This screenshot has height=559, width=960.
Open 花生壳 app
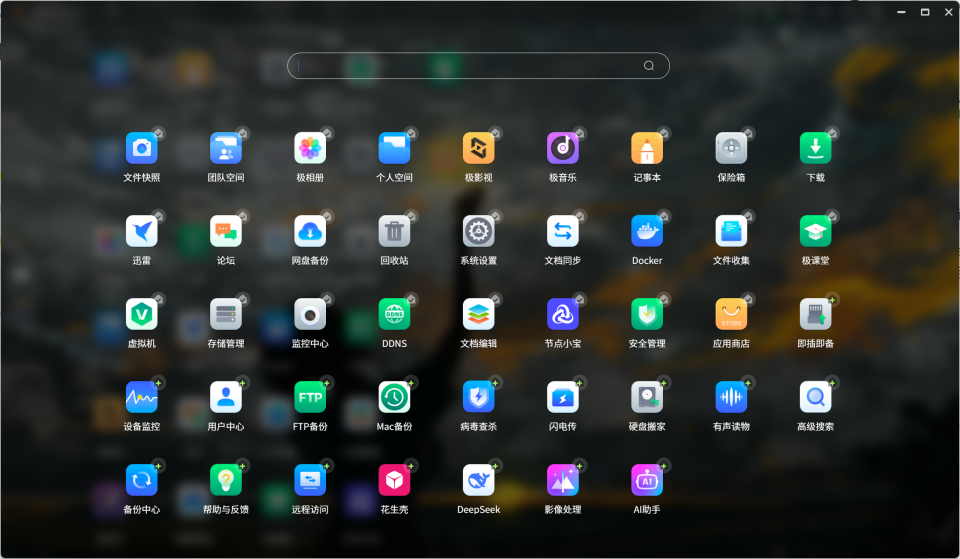(x=394, y=481)
